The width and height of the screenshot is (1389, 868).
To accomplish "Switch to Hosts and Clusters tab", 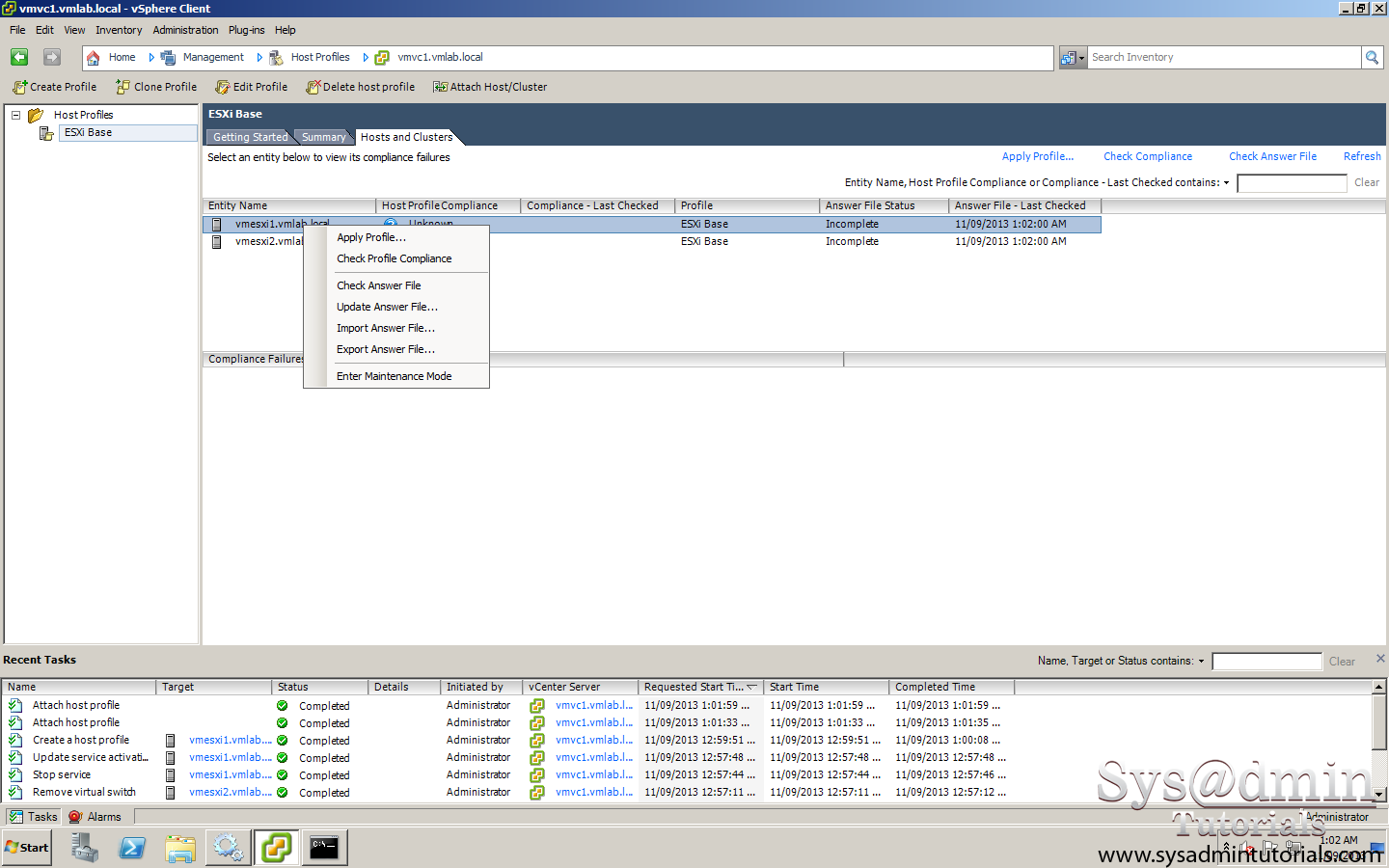I will pyautogui.click(x=406, y=137).
